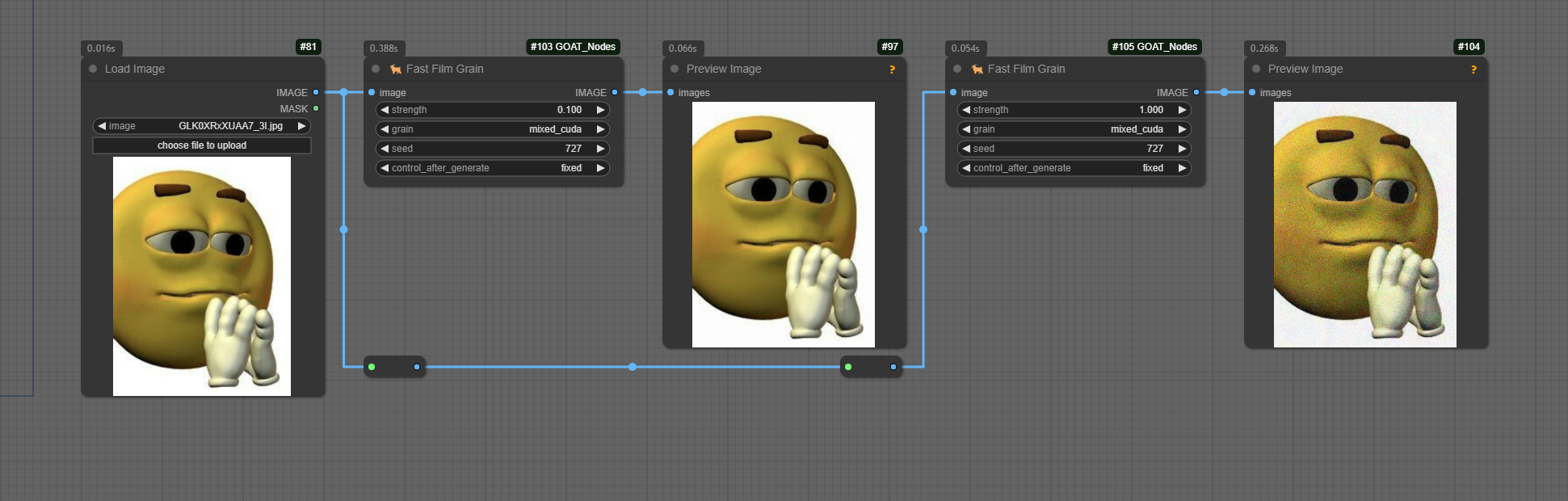The image size is (1568, 501).
Task: Open the help question mark on Preview Image #97
Action: [892, 69]
